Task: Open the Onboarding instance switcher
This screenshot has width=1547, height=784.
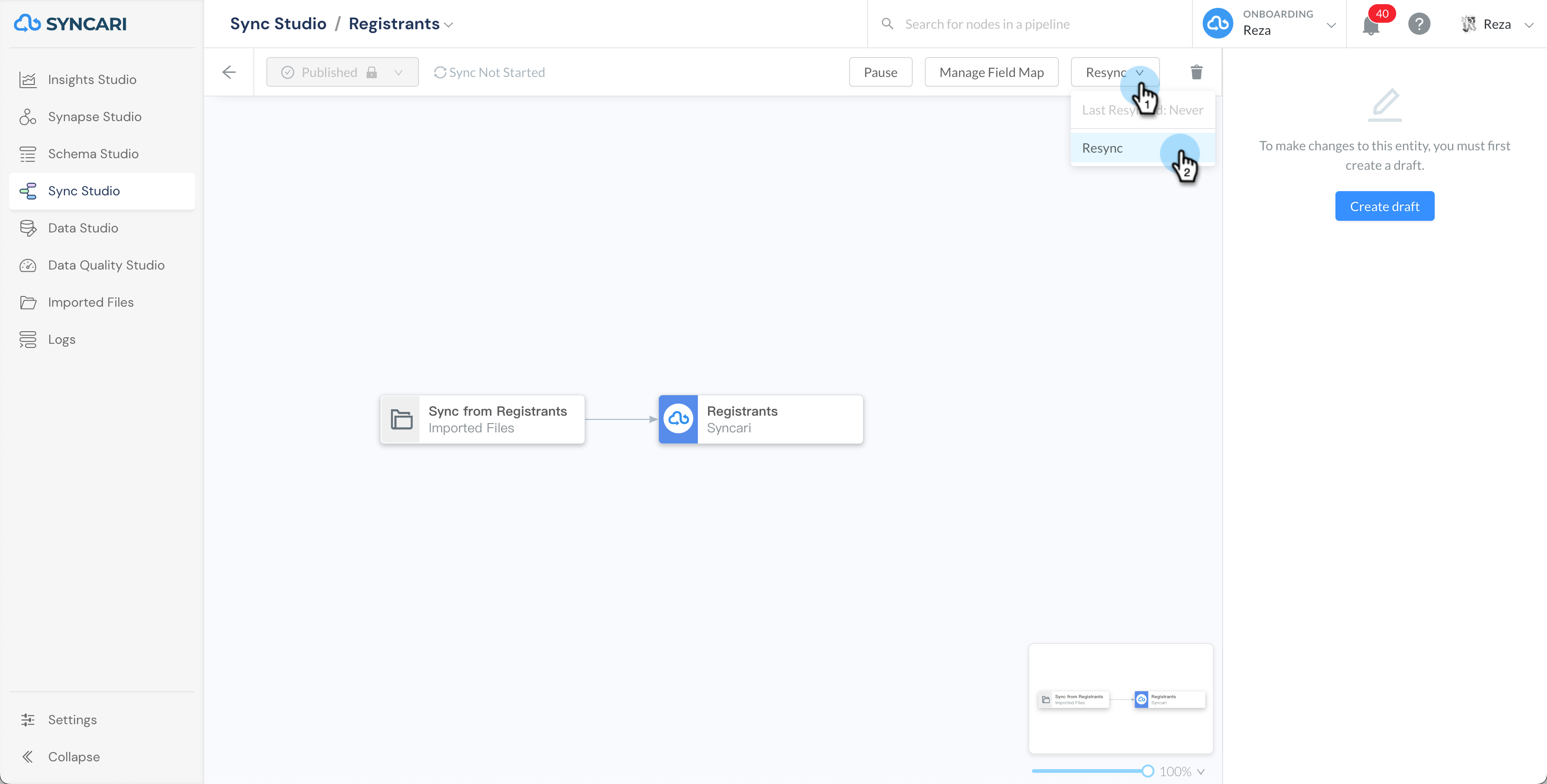Action: point(1269,23)
